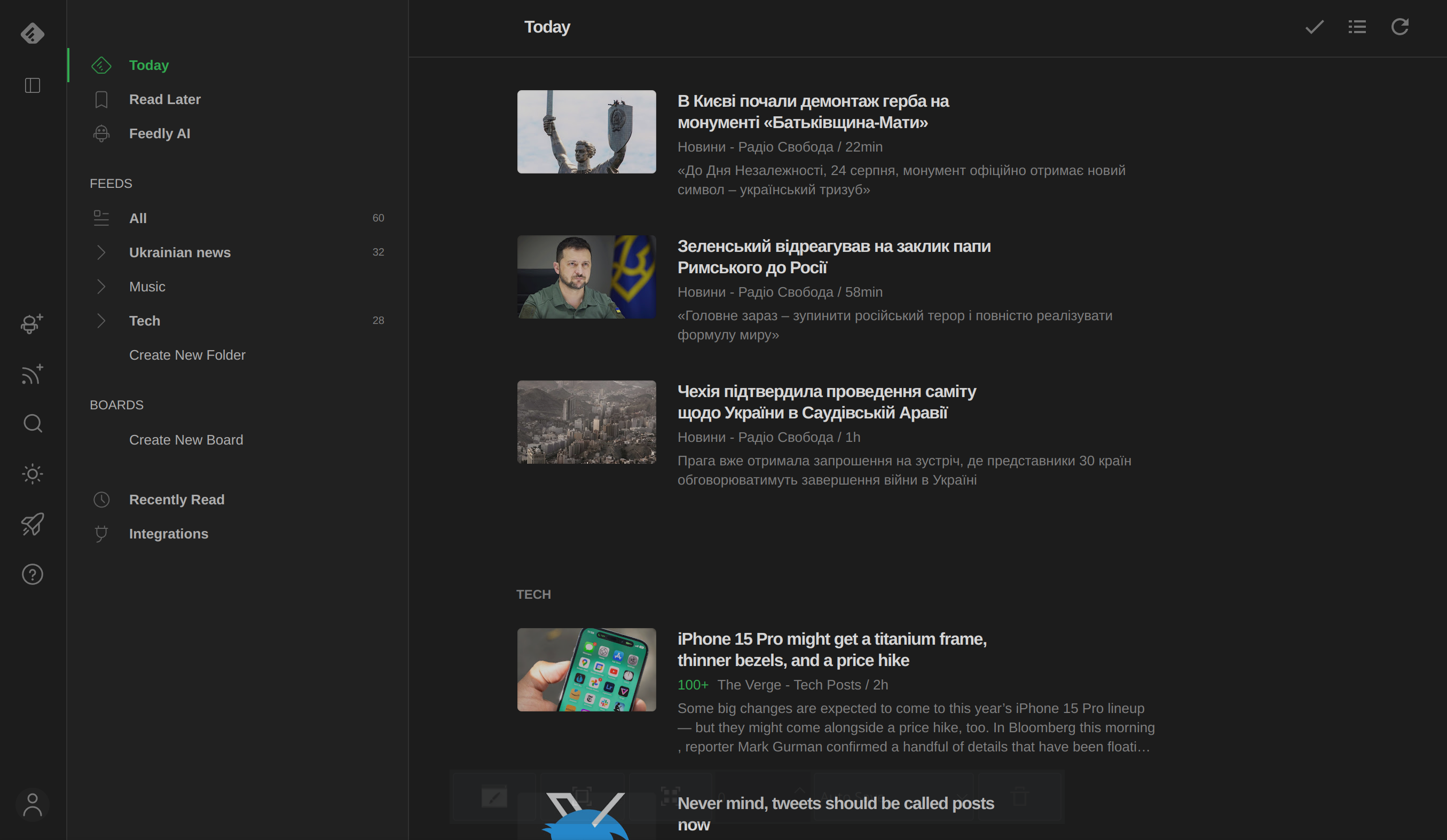Open the user profile avatar icon
Image resolution: width=1447 pixels, height=840 pixels.
pyautogui.click(x=32, y=804)
